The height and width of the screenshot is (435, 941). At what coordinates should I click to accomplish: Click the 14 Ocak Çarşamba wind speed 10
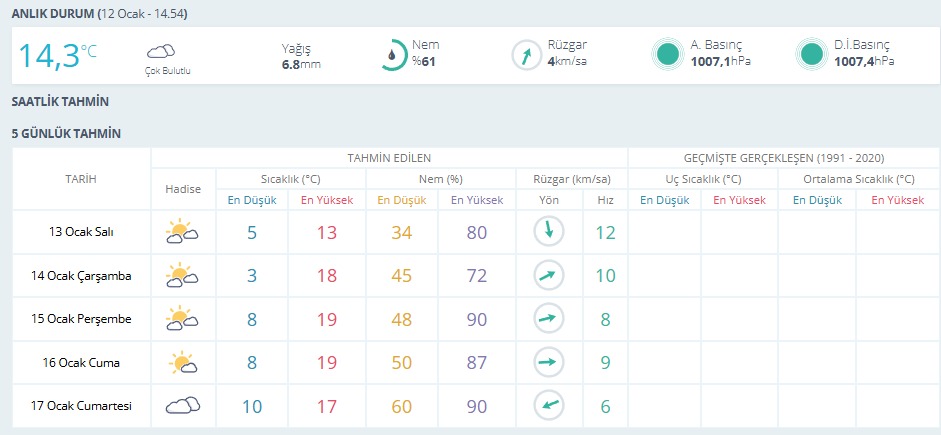coord(606,276)
